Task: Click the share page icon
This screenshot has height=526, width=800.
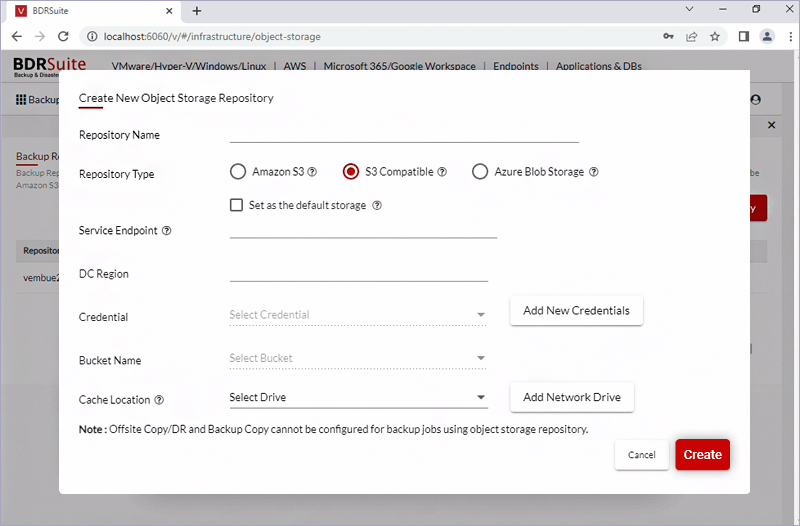Action: coord(692,36)
